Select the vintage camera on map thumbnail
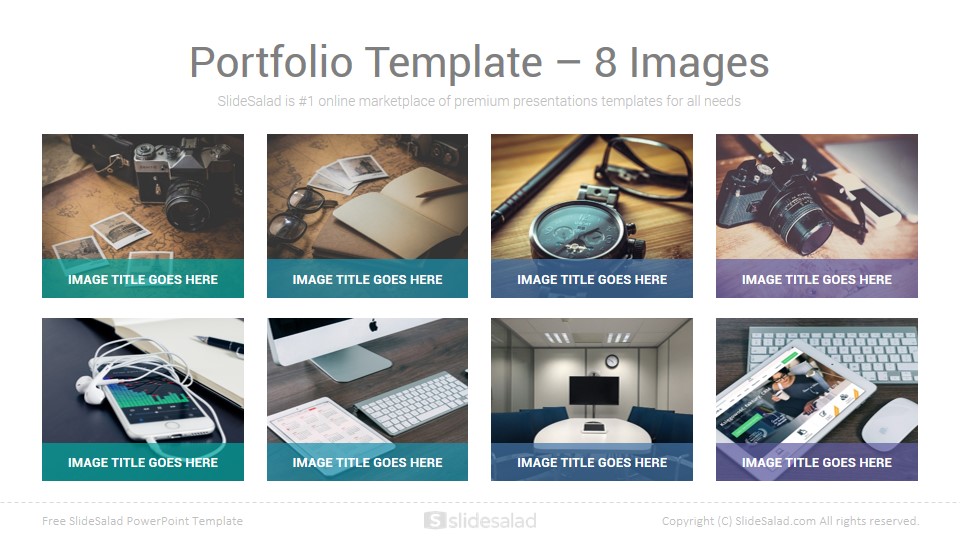This screenshot has width=960, height=540. 143,197
